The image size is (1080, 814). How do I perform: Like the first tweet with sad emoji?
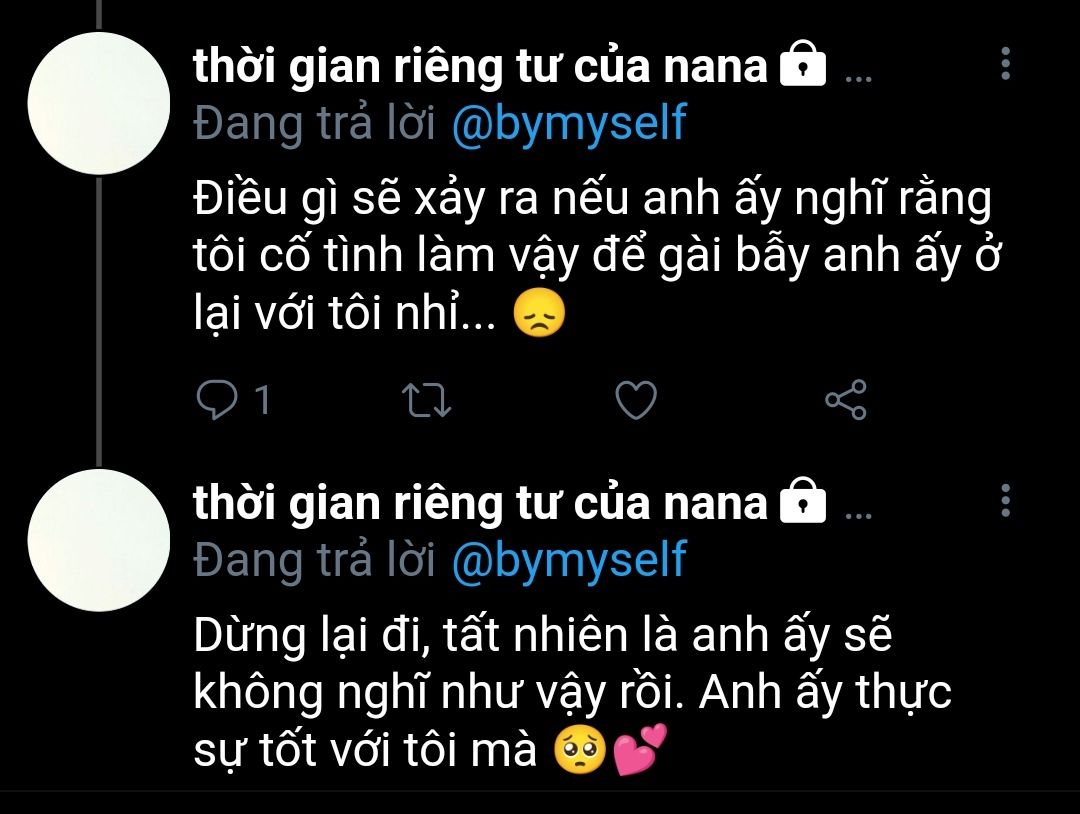tap(636, 399)
